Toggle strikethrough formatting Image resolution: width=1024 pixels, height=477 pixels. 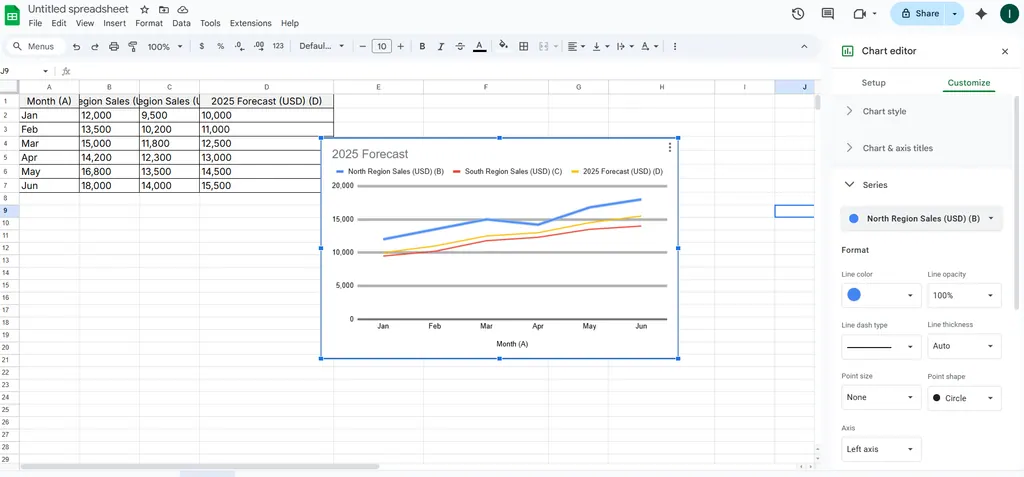460,46
